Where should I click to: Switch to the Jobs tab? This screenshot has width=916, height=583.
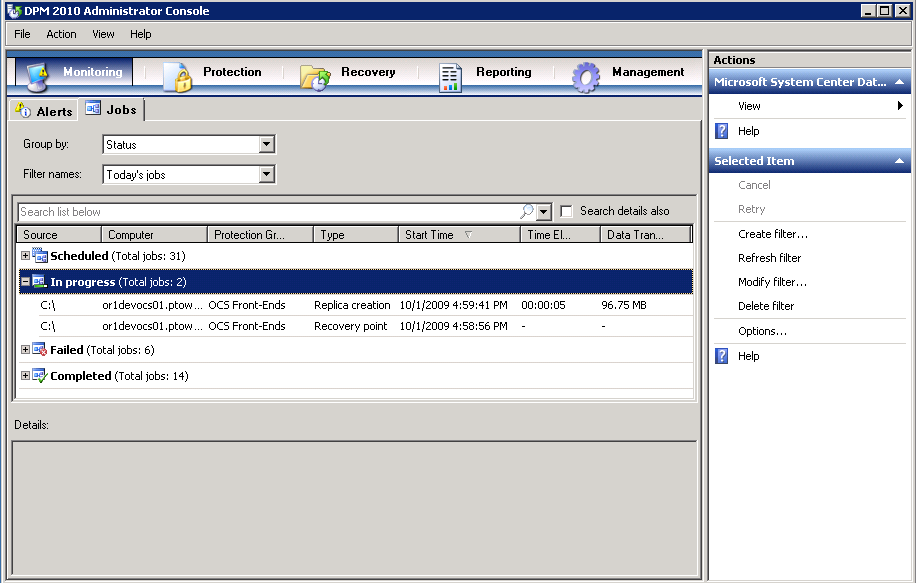(112, 109)
